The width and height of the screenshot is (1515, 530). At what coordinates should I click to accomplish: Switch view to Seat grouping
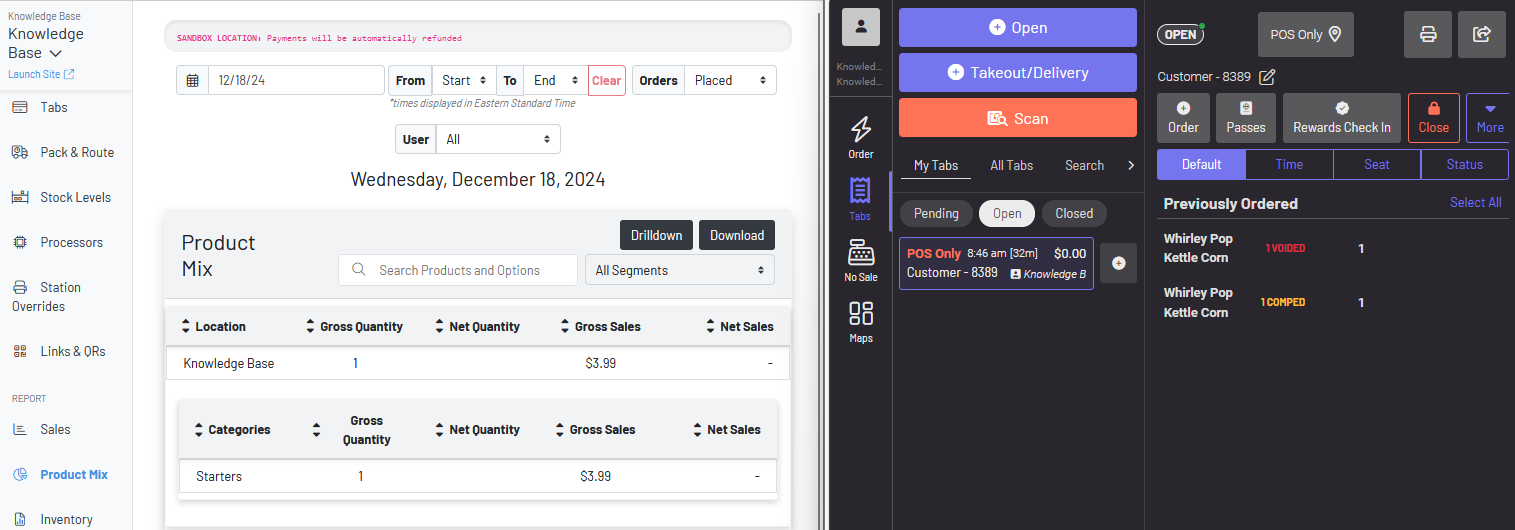coord(1376,164)
